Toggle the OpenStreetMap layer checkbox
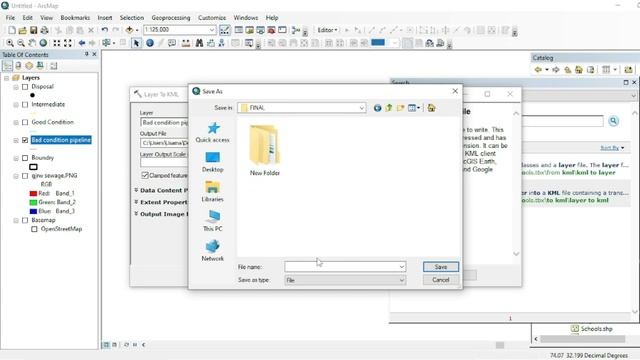640x360 pixels. [34, 229]
